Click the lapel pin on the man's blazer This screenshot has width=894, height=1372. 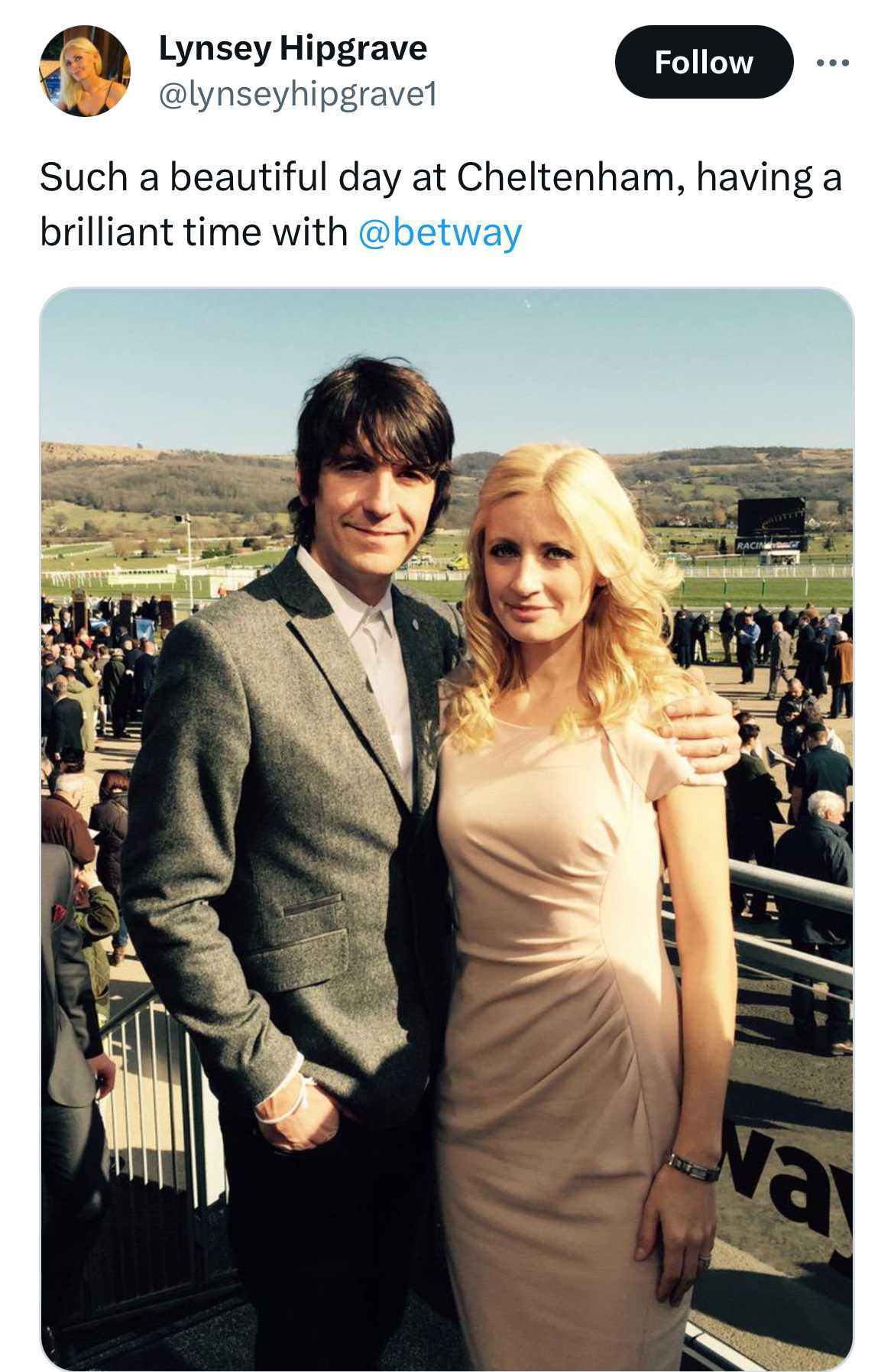click(x=416, y=624)
